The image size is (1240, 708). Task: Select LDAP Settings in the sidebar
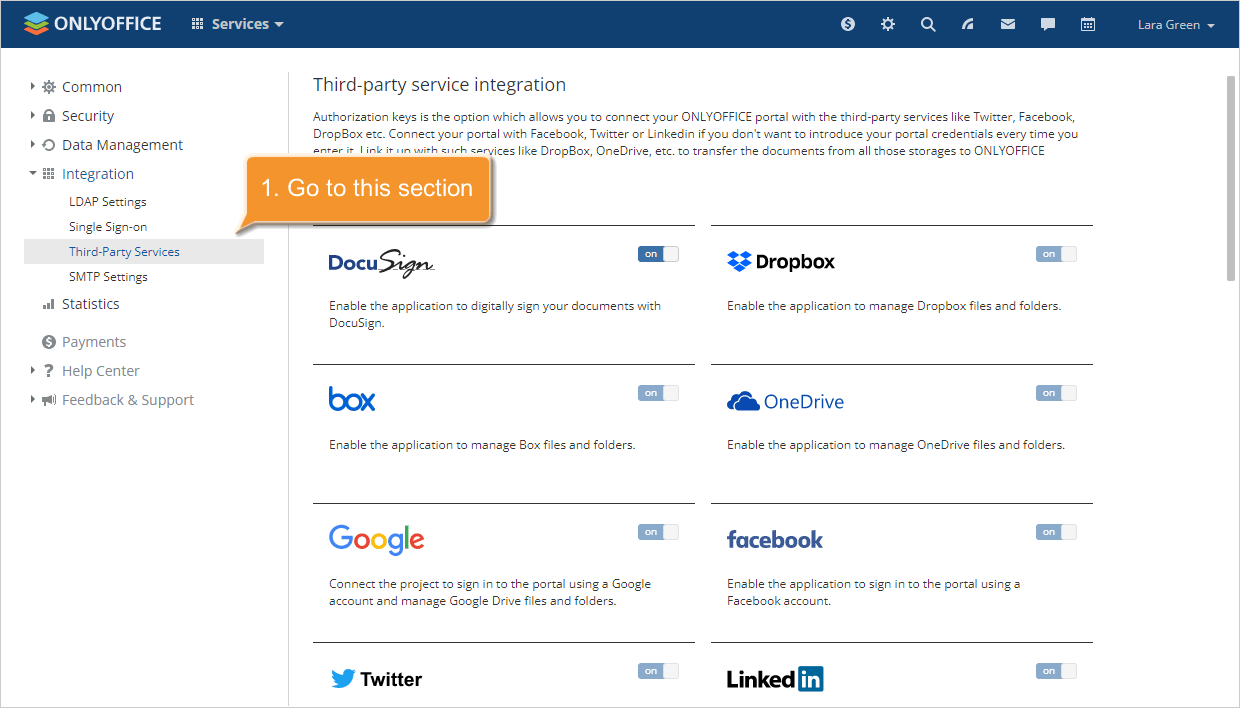click(x=107, y=201)
